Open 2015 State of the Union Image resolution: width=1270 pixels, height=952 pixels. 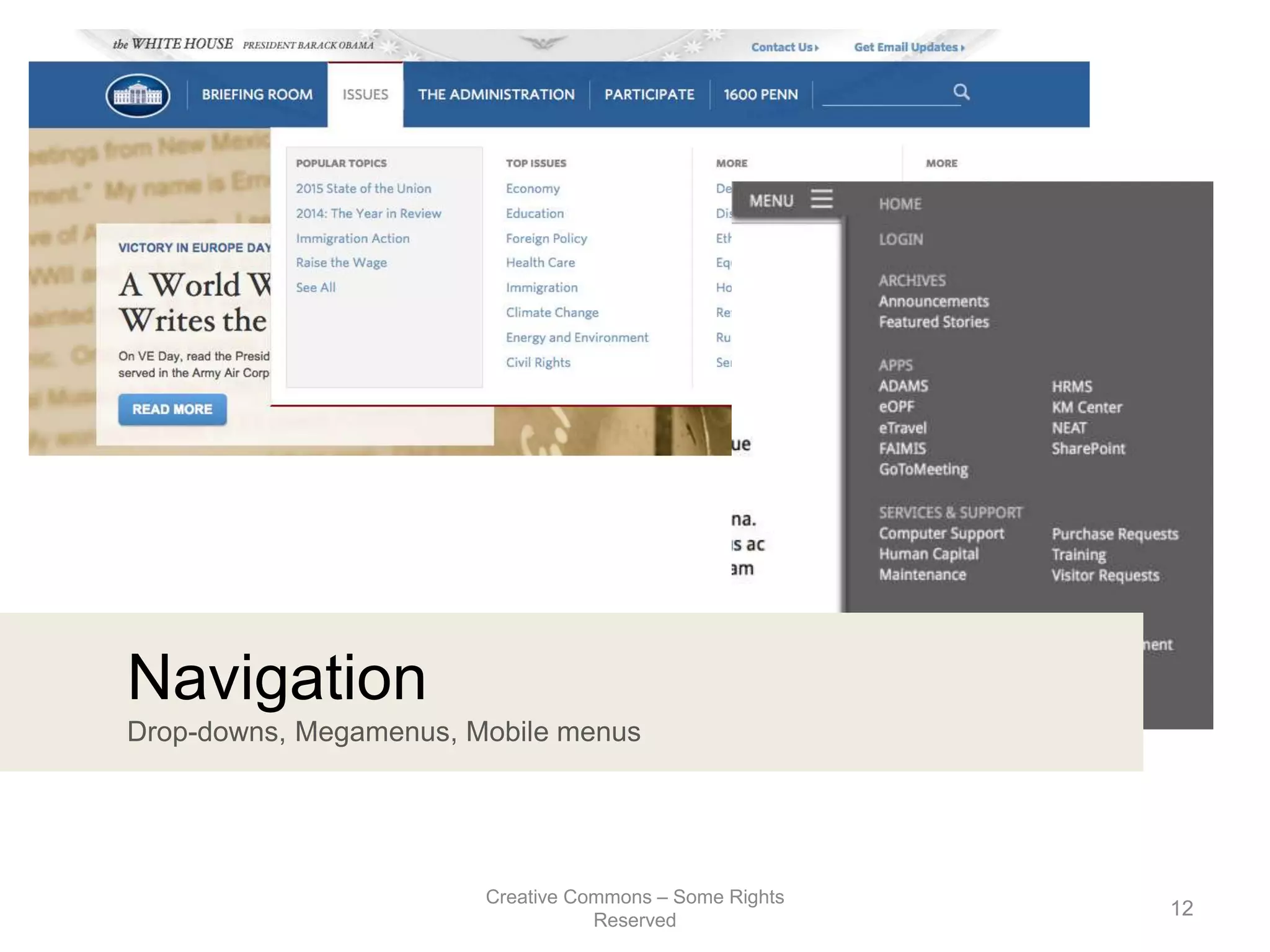(363, 188)
